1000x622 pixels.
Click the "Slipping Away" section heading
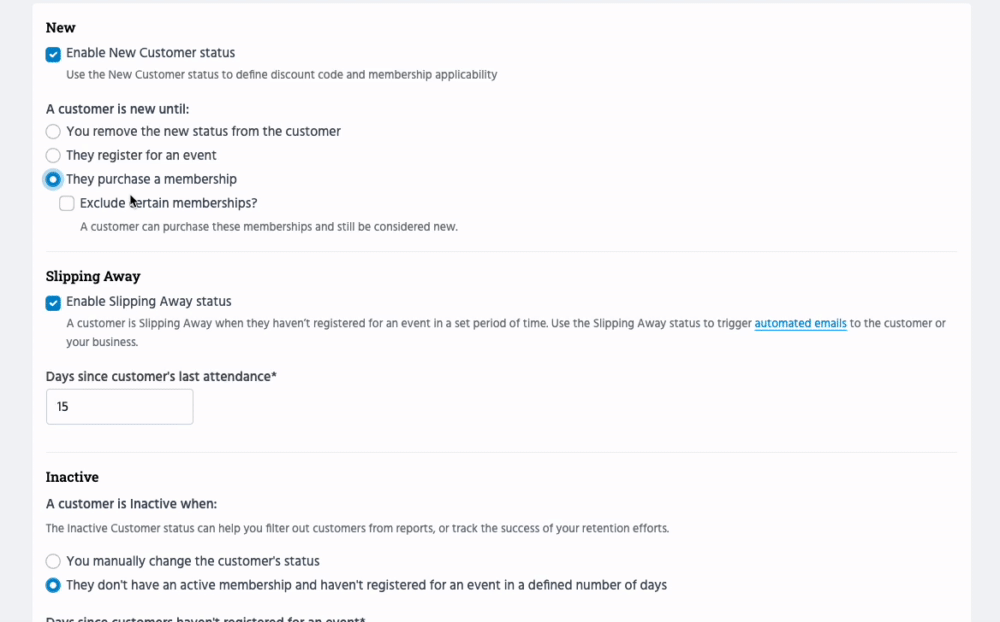click(93, 277)
